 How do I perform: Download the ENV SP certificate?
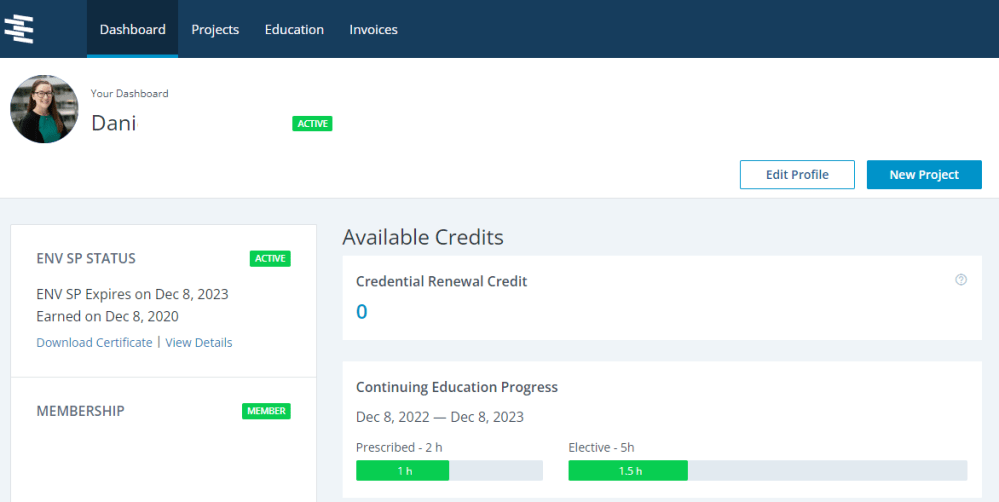94,342
